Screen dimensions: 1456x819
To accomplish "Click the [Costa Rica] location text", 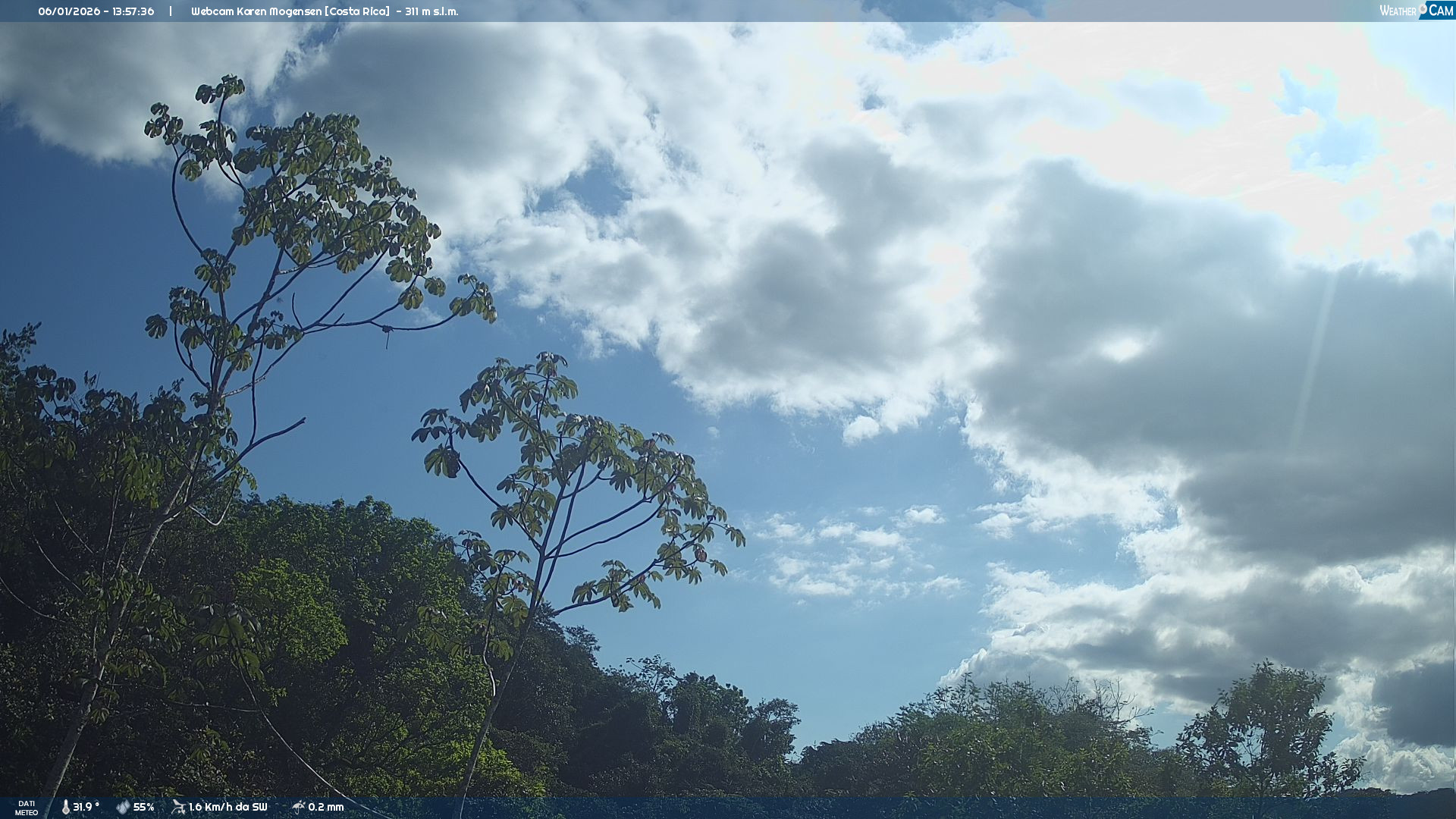I will click(357, 11).
